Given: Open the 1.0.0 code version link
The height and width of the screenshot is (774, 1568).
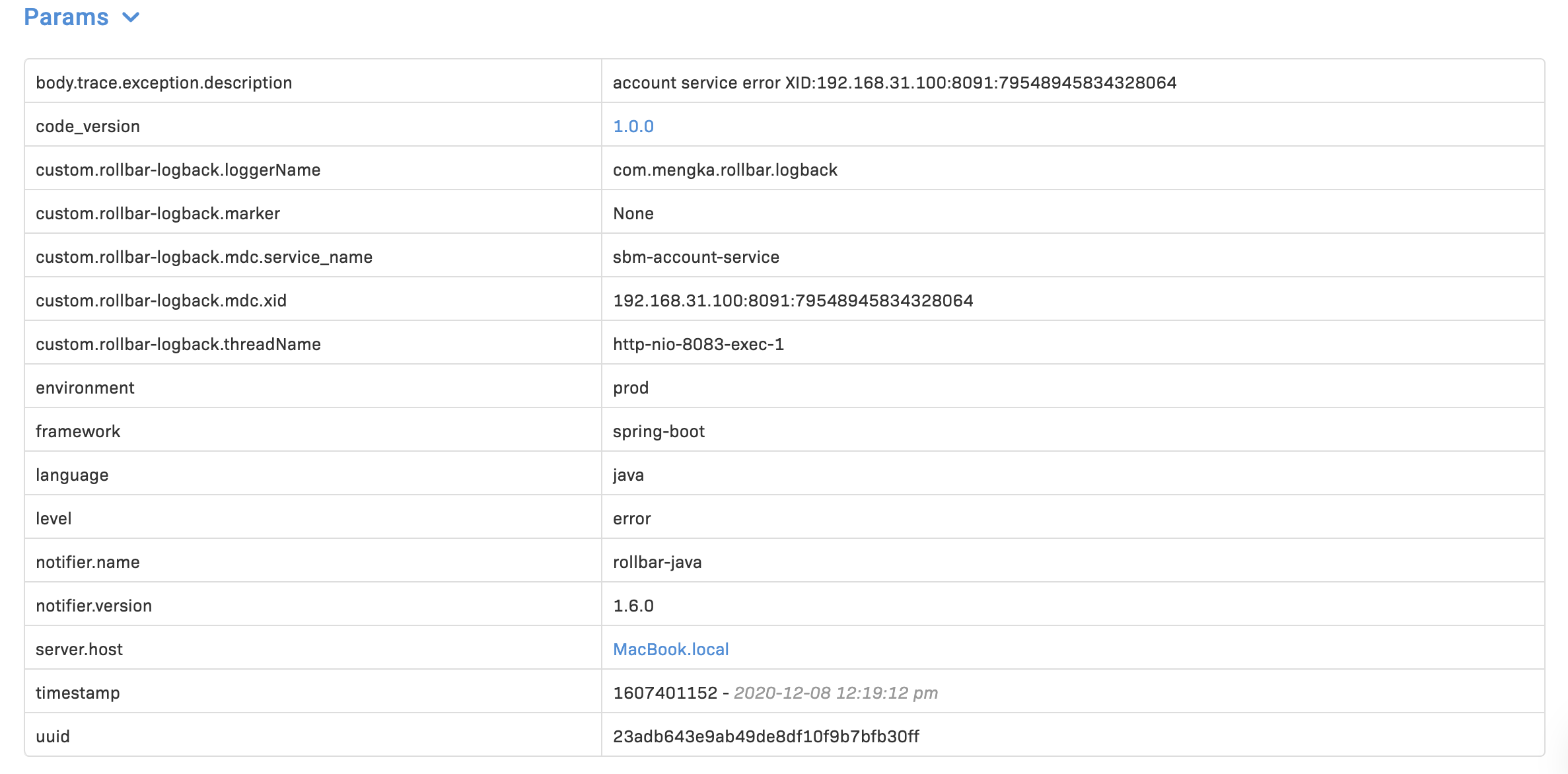Looking at the screenshot, I should [x=633, y=126].
